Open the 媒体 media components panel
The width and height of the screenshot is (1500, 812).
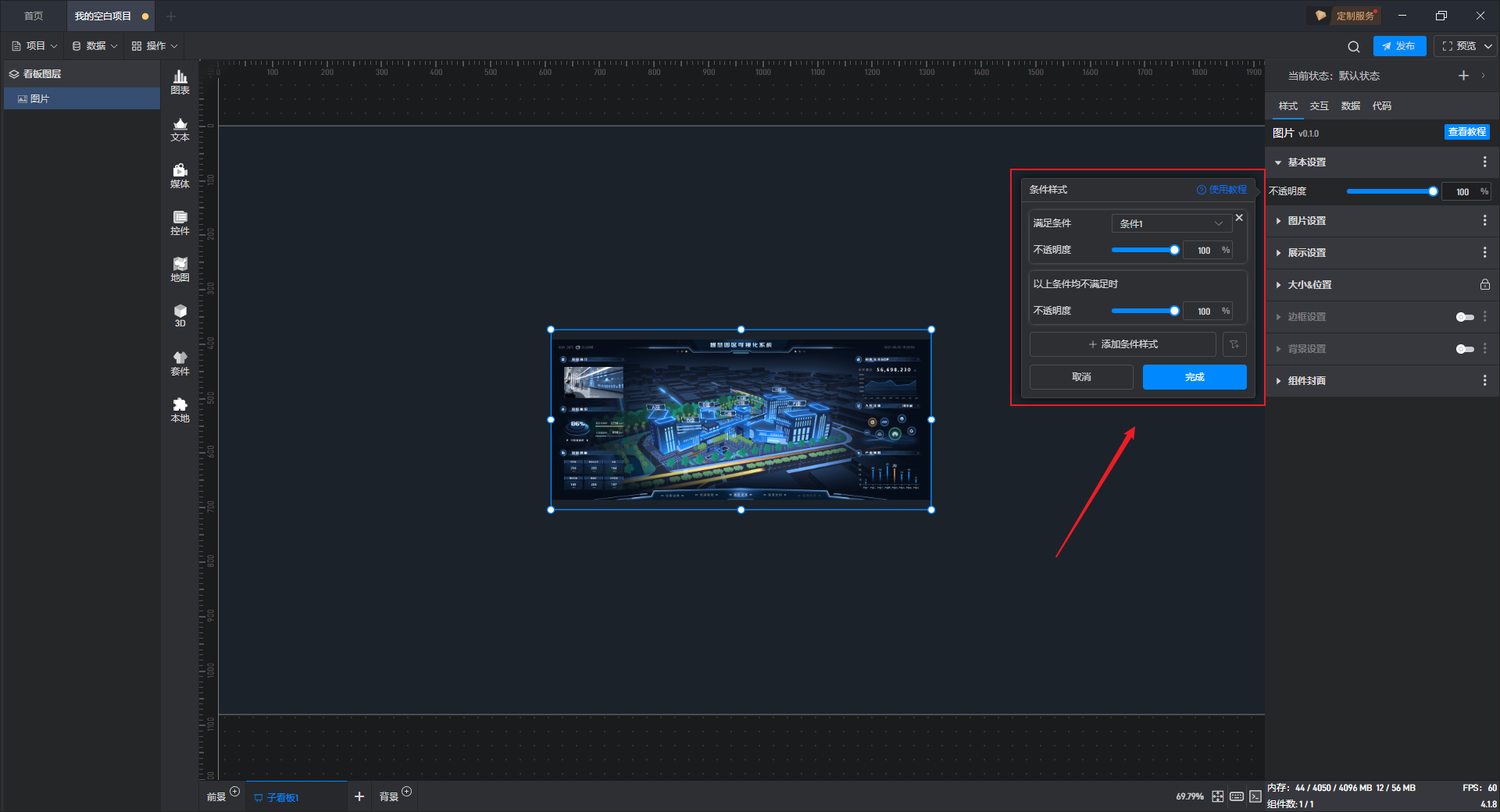click(x=180, y=176)
